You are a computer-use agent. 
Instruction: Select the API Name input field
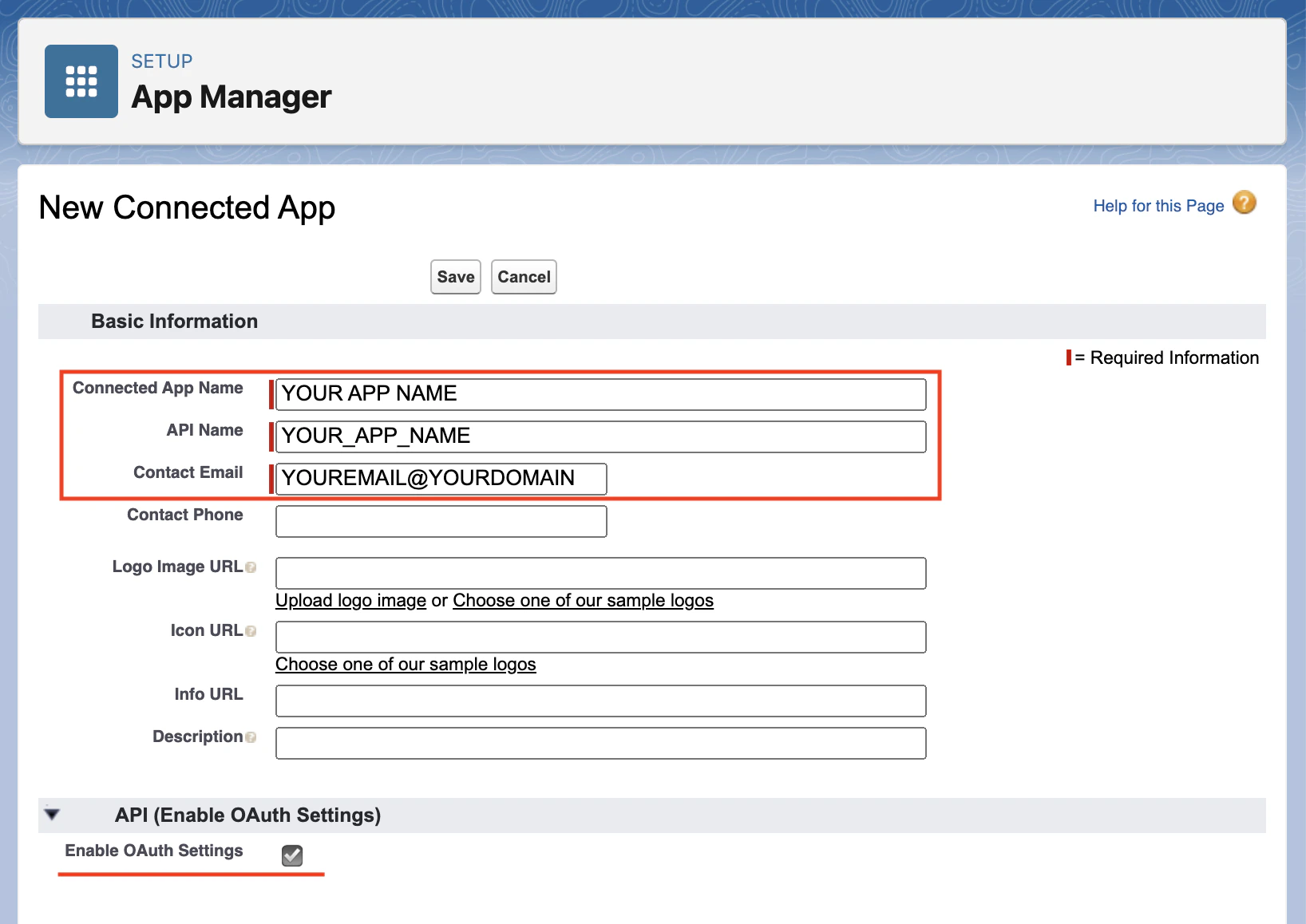600,436
